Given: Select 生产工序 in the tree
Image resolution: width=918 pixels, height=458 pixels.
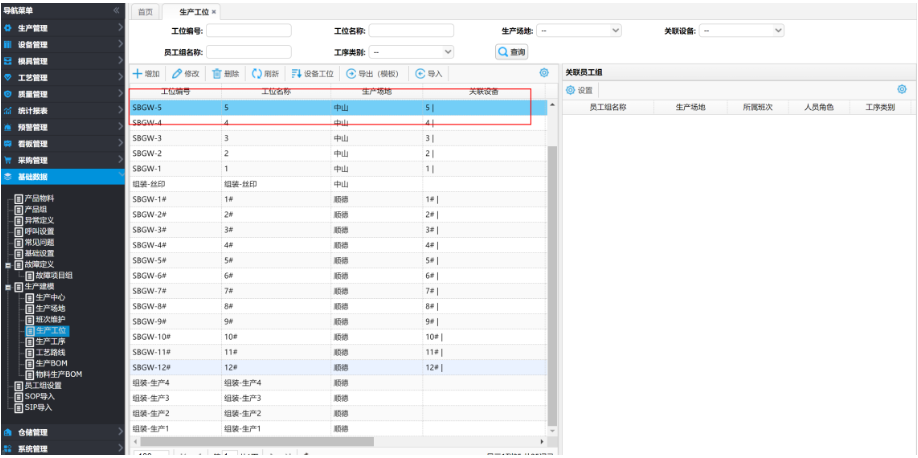Looking at the screenshot, I should click(50, 341).
